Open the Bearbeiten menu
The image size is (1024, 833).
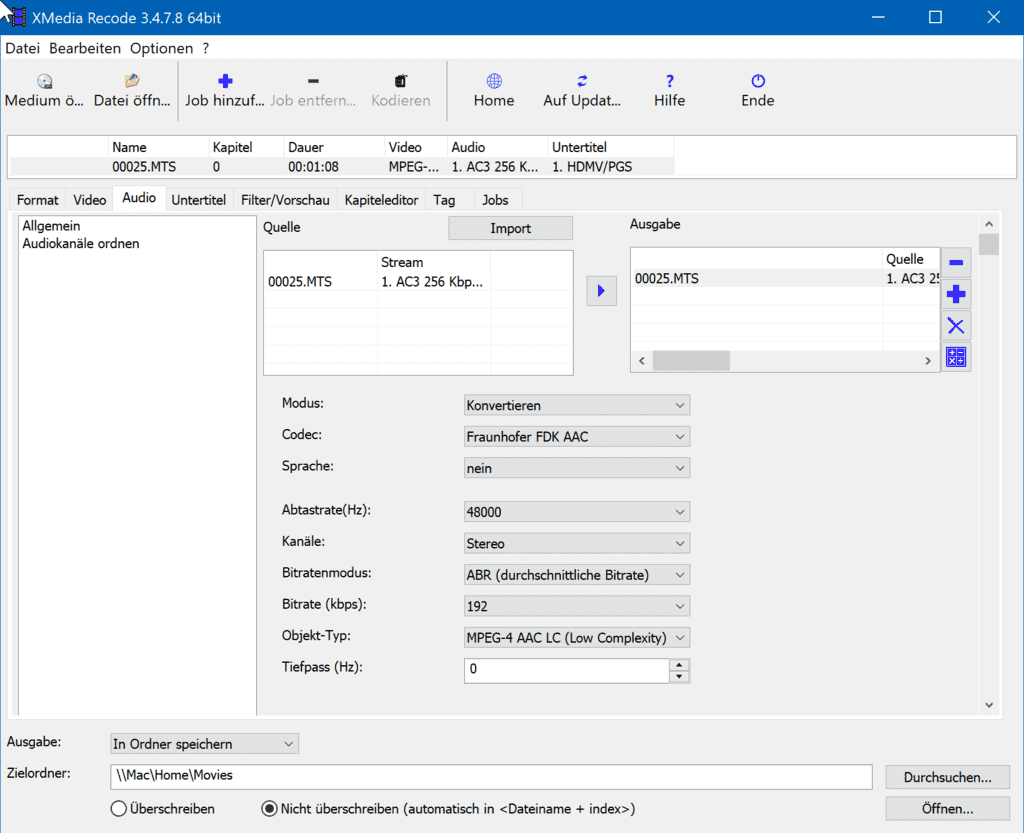coord(85,48)
